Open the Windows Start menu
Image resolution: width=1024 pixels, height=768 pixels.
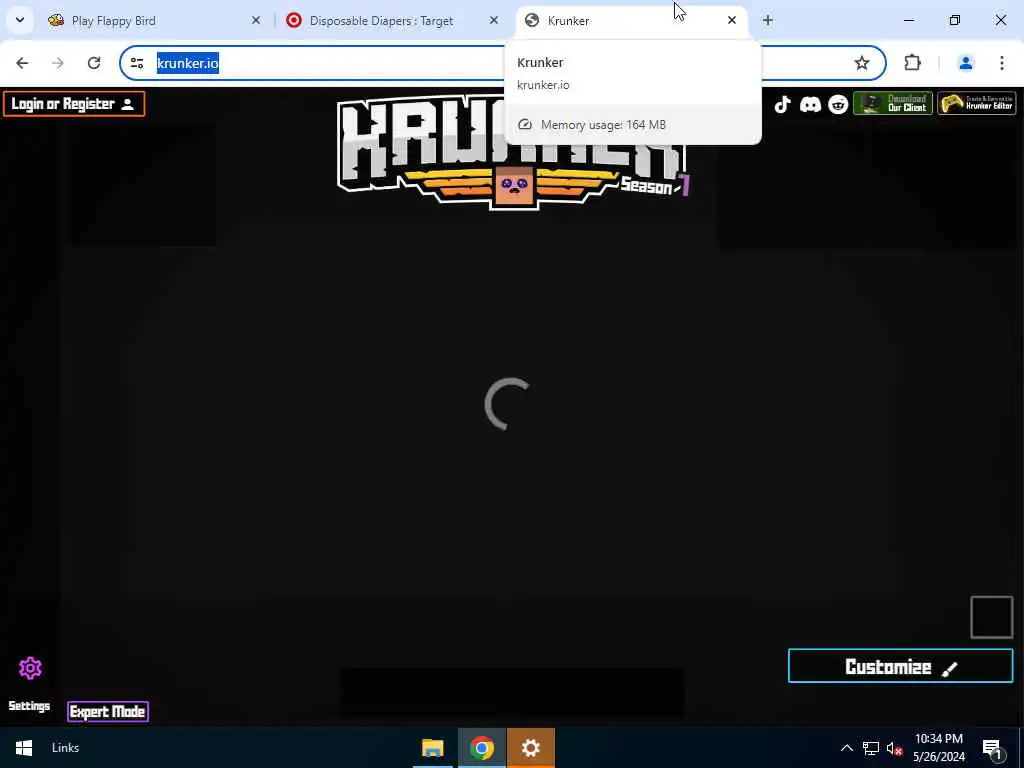point(24,748)
